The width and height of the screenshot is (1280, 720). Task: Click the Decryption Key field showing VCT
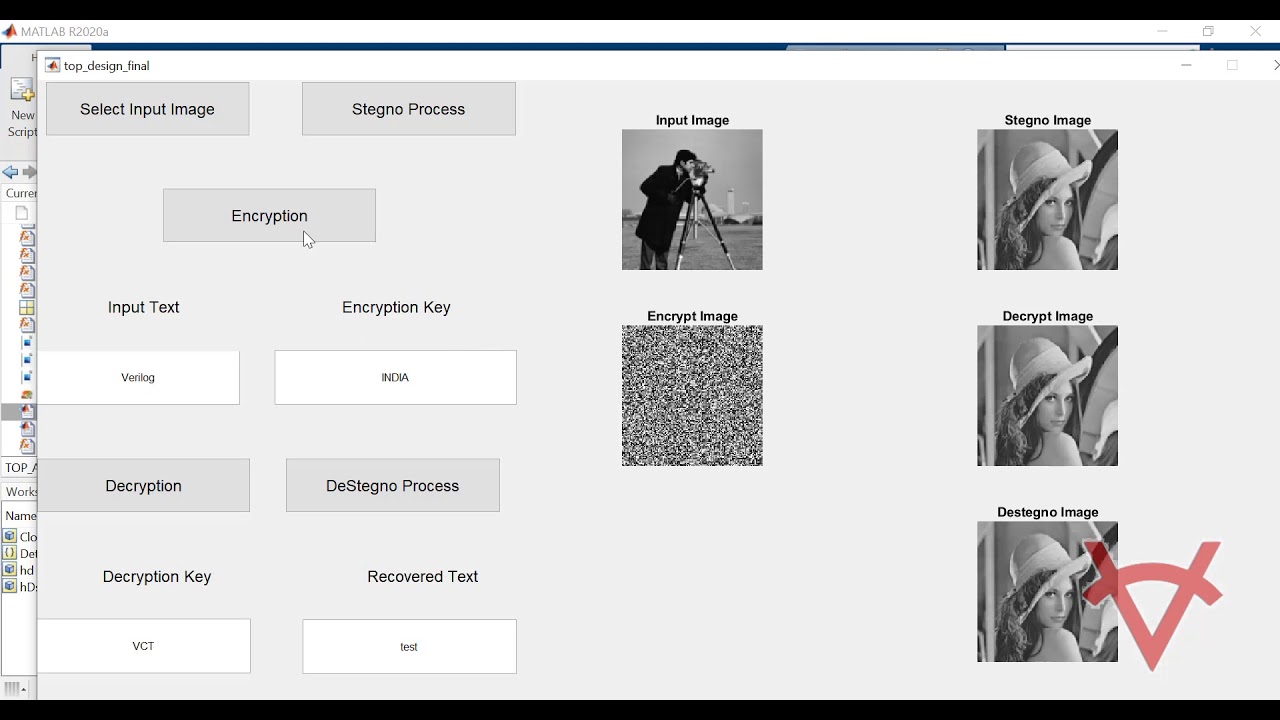point(144,646)
